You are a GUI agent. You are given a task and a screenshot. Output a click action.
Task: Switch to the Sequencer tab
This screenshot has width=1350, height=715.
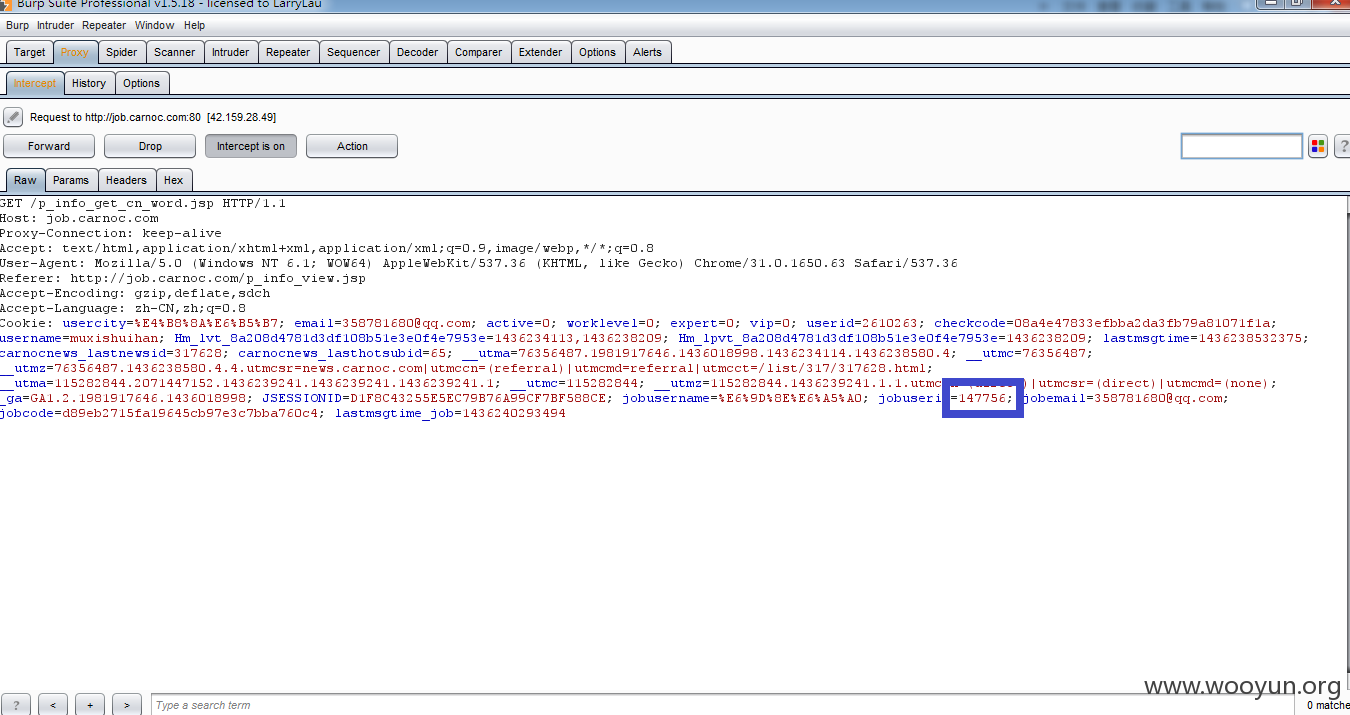coord(354,52)
